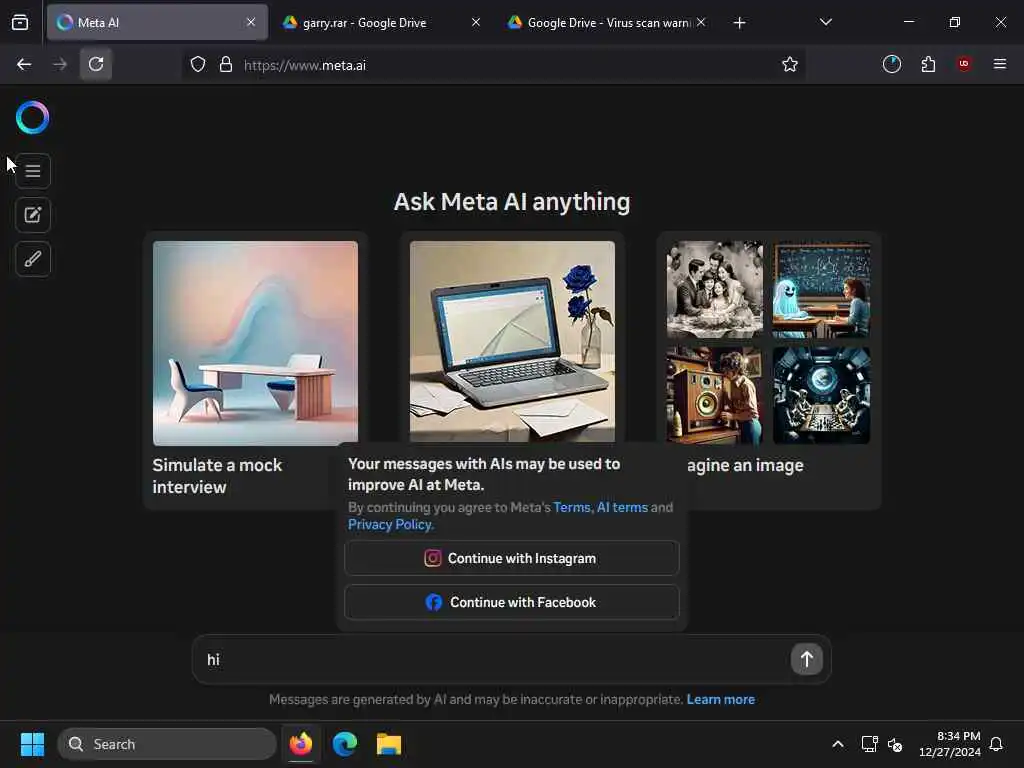Click Continue with Facebook button

point(512,602)
